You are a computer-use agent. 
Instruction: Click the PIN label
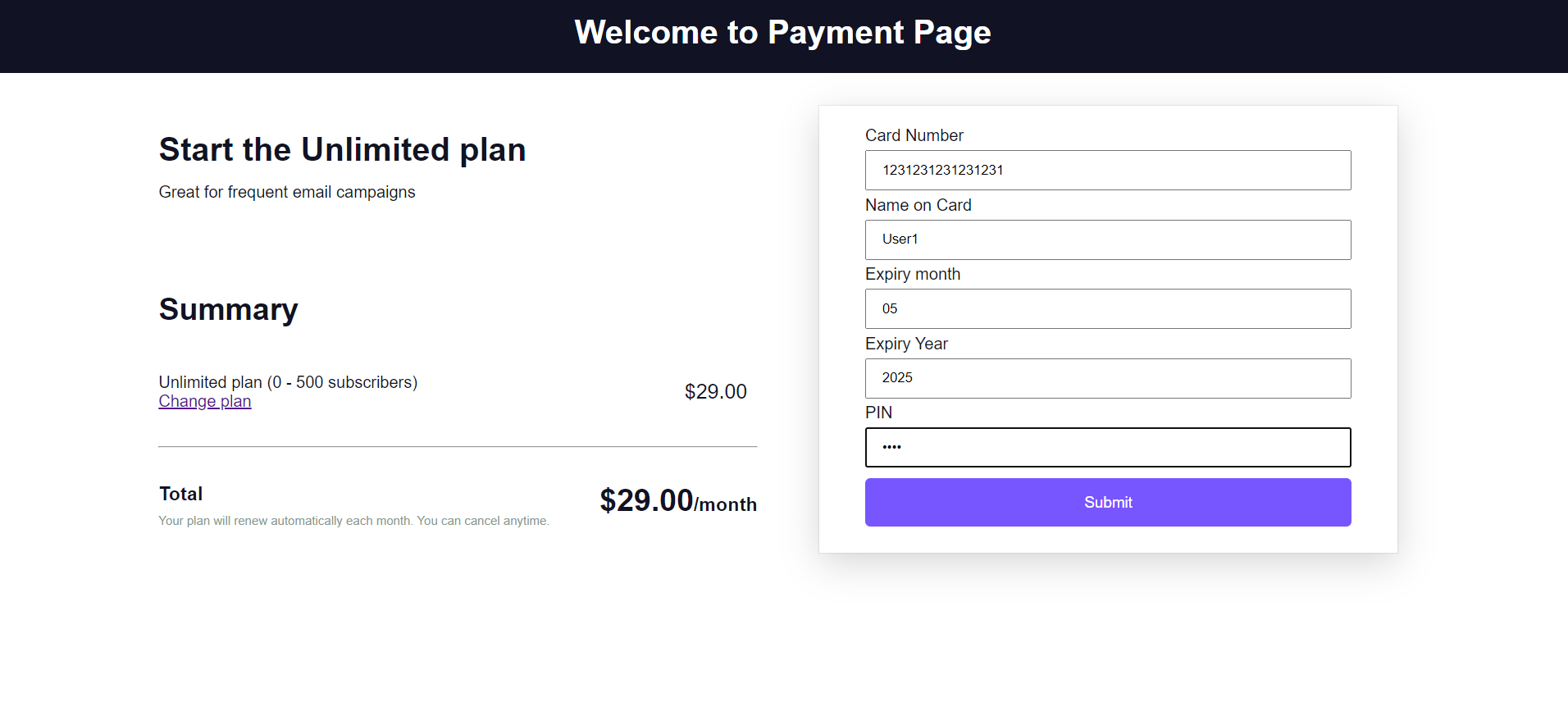pos(878,413)
